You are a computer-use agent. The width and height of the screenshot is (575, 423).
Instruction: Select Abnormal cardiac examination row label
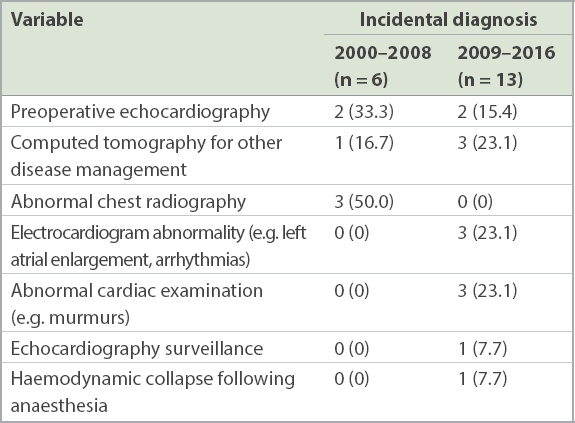pyautogui.click(x=137, y=304)
